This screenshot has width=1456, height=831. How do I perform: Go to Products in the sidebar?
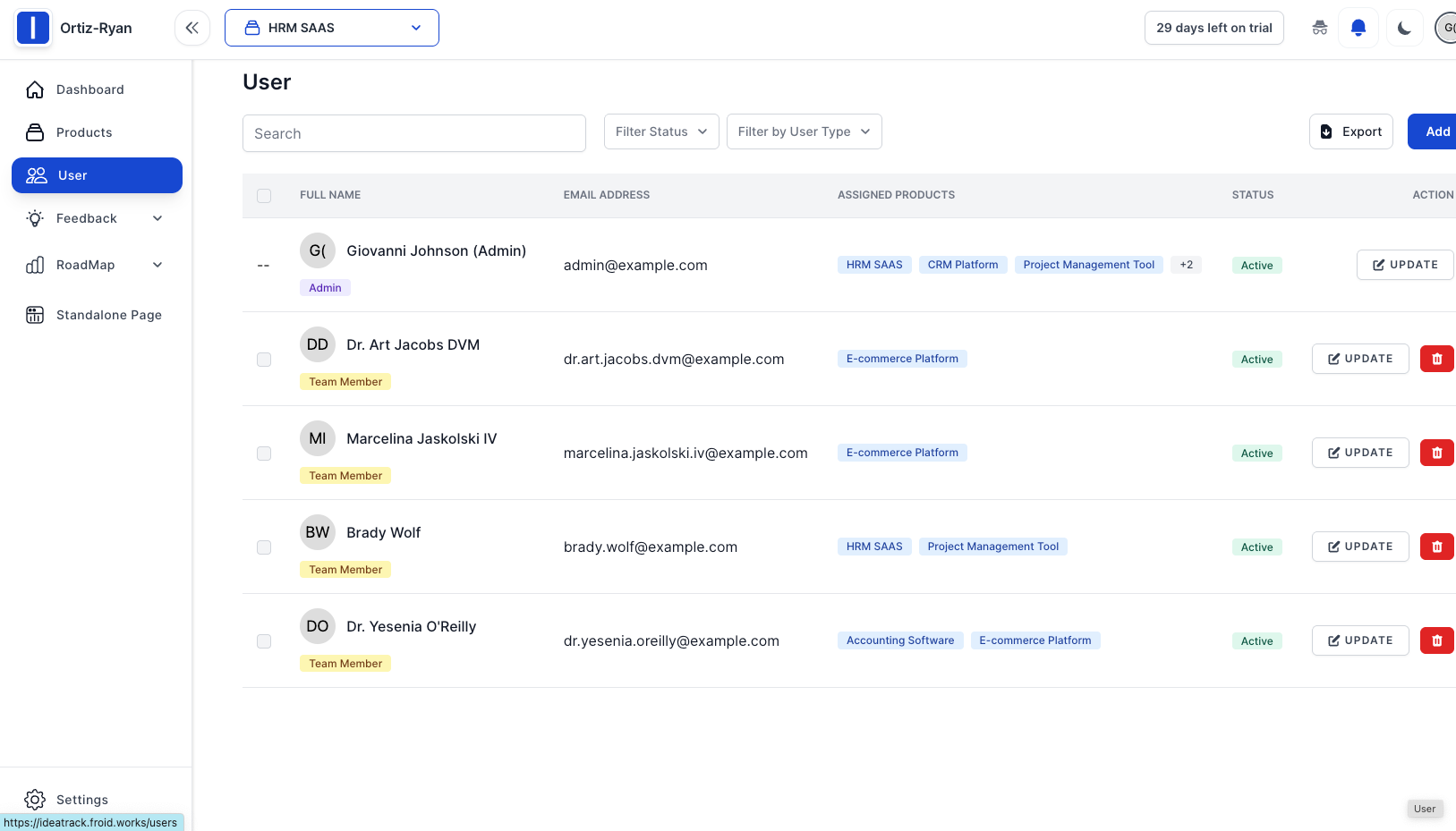tap(84, 132)
